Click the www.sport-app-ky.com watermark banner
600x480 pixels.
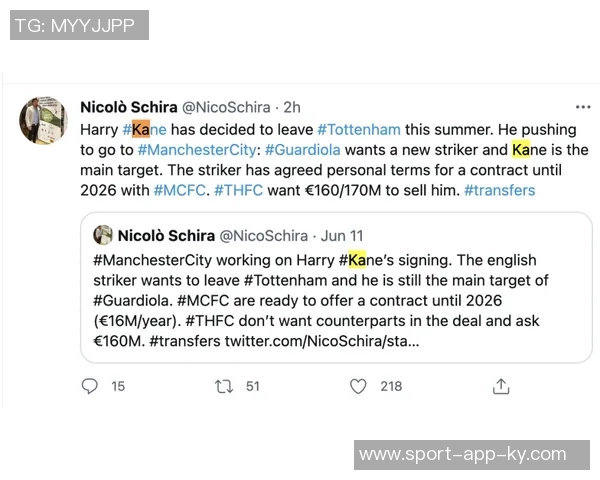point(471,455)
